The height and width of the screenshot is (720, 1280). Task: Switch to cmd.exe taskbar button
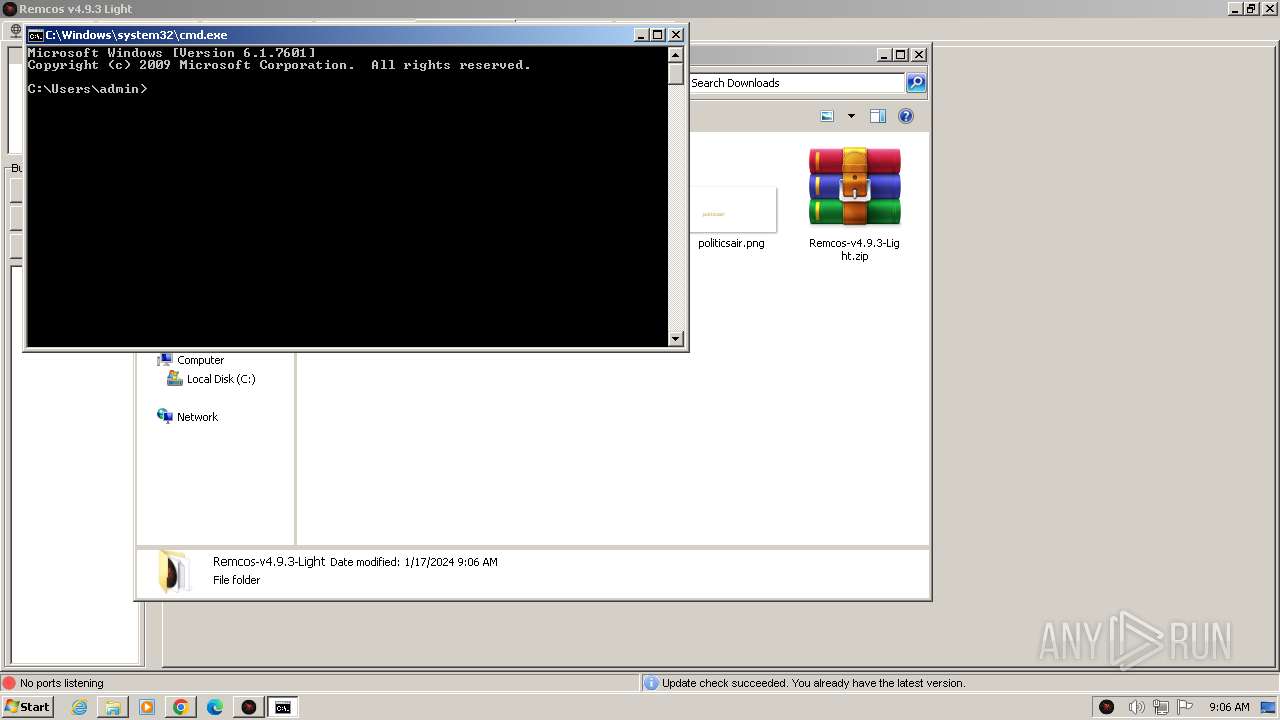[x=283, y=707]
